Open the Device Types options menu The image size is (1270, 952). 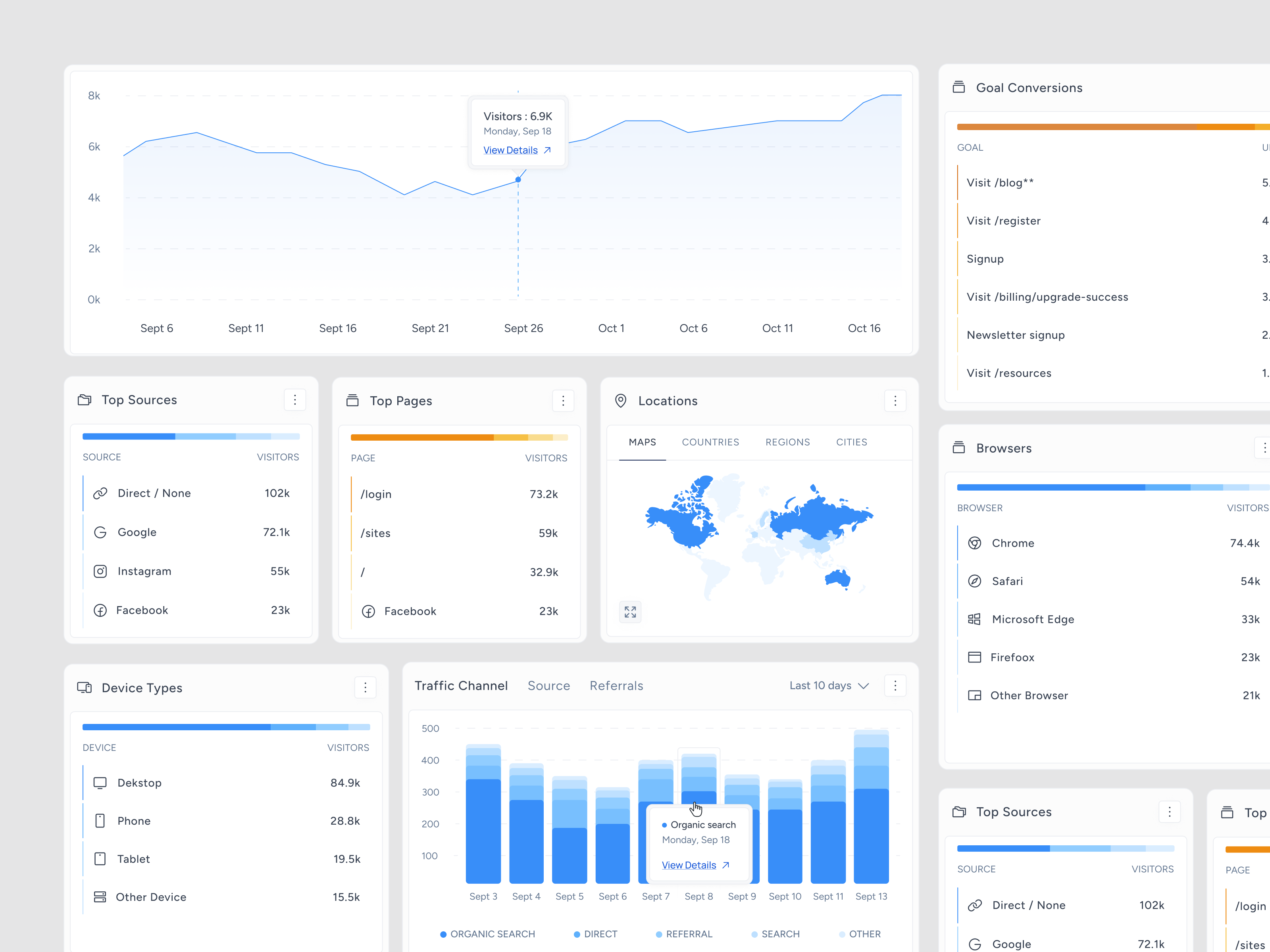[366, 687]
